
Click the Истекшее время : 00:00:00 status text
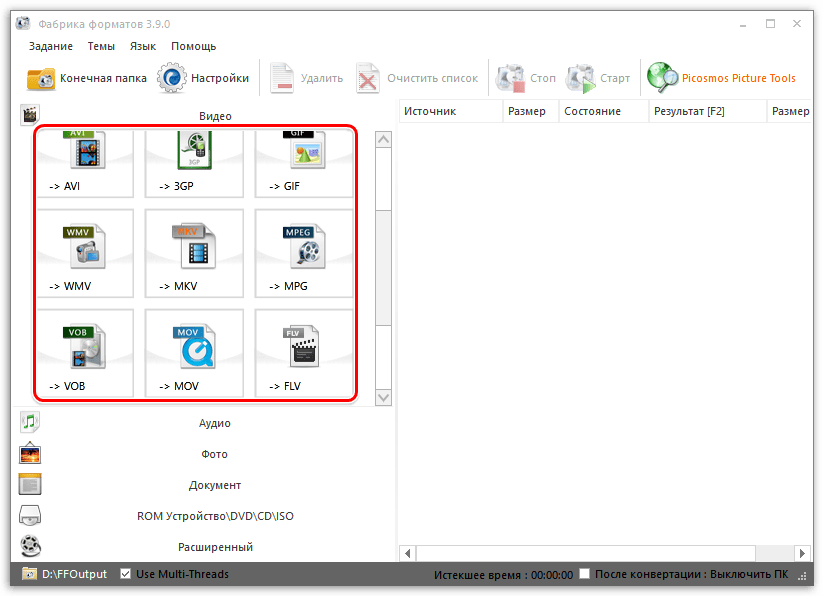tap(503, 575)
